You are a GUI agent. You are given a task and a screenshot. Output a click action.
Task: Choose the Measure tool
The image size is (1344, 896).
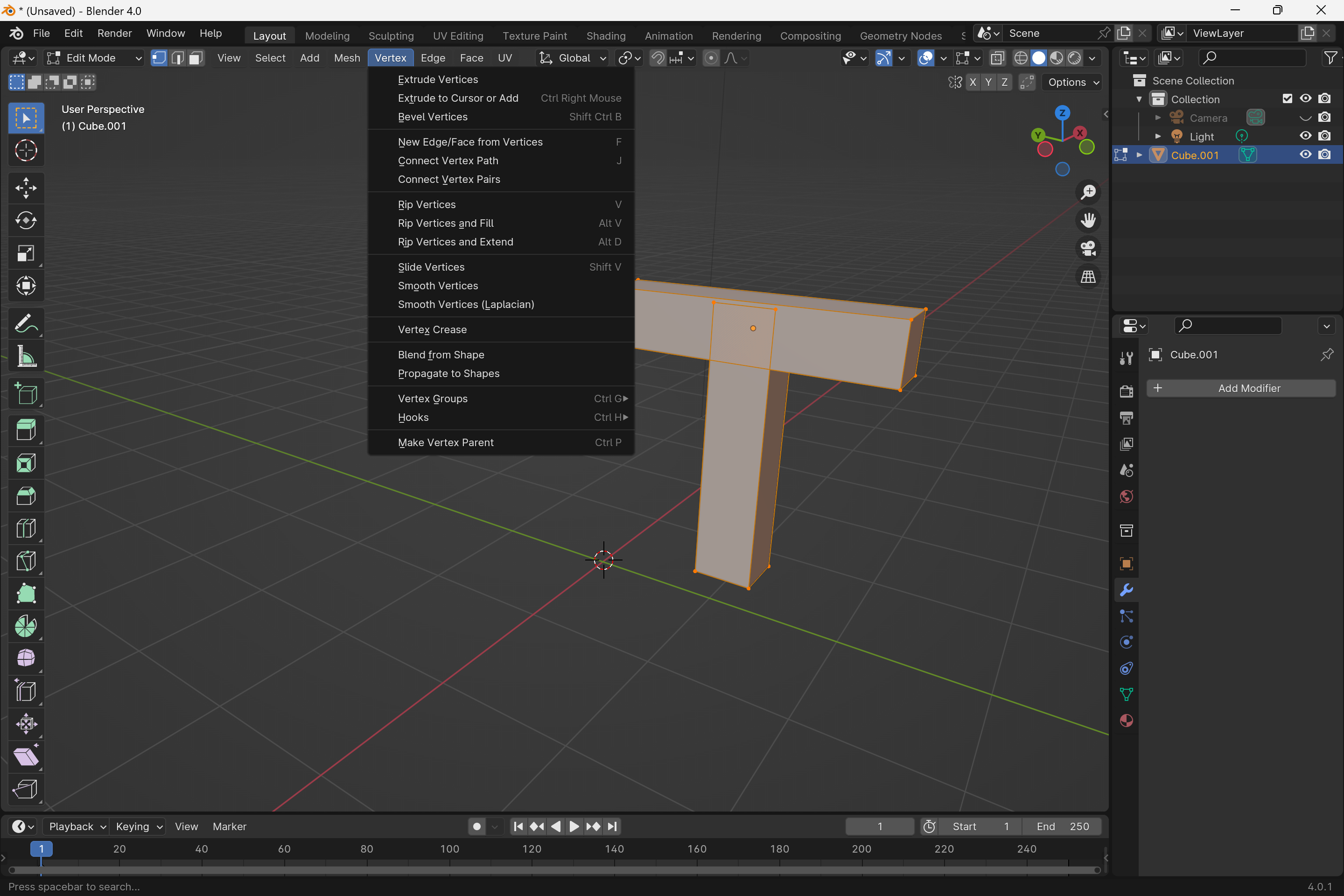click(x=26, y=357)
